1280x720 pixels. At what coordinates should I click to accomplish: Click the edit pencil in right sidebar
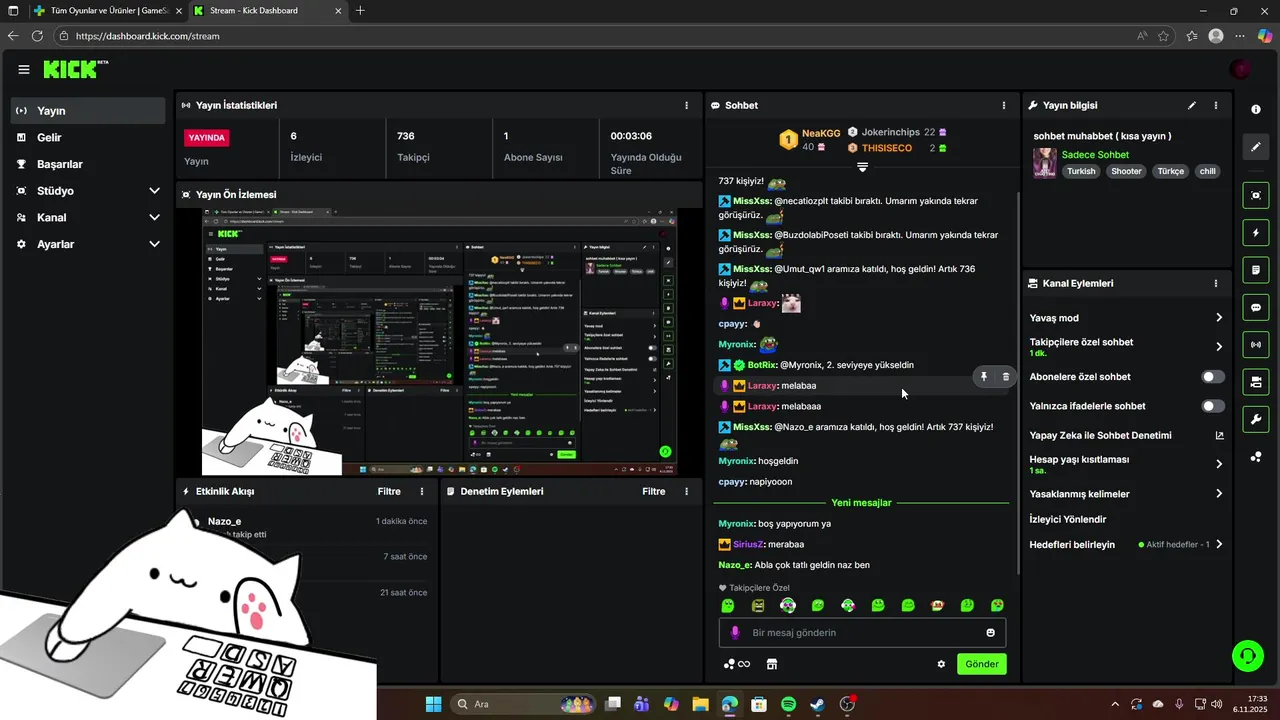1256,147
